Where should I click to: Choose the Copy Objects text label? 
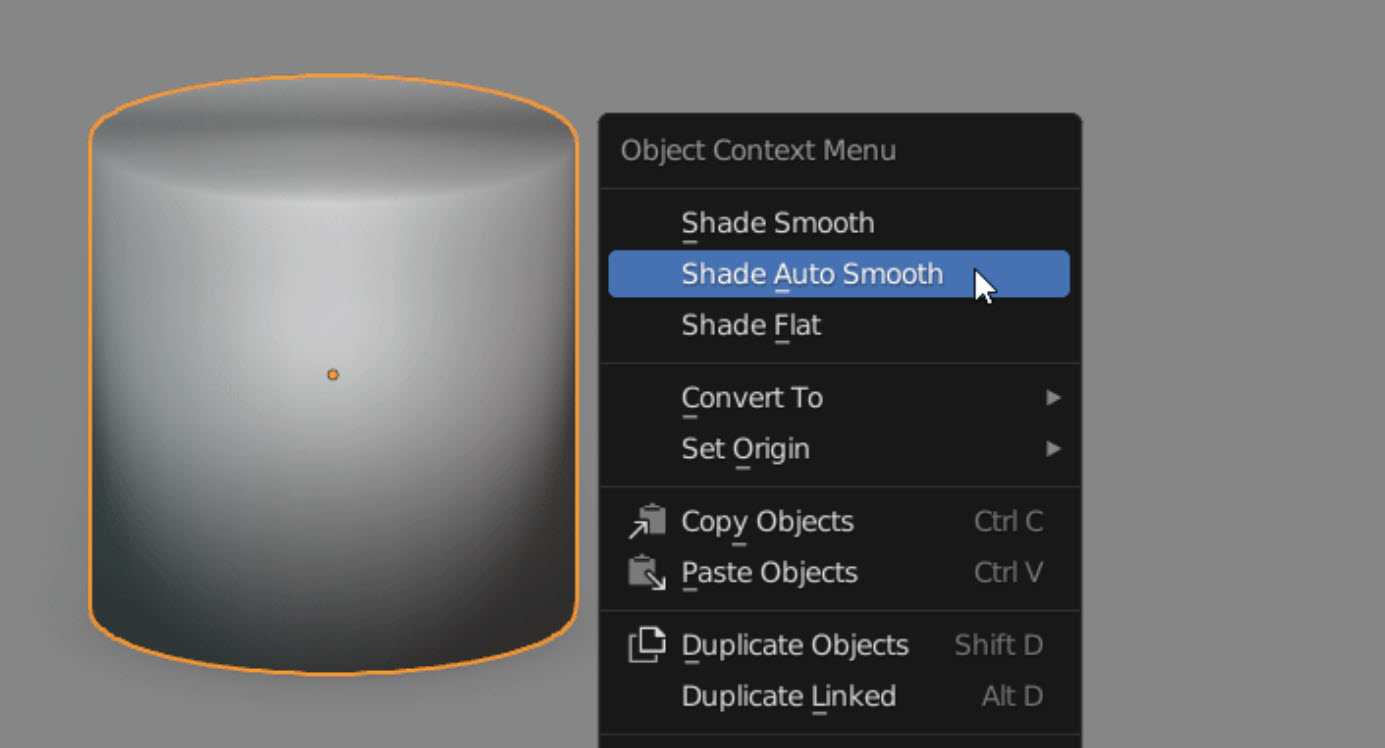(767, 521)
